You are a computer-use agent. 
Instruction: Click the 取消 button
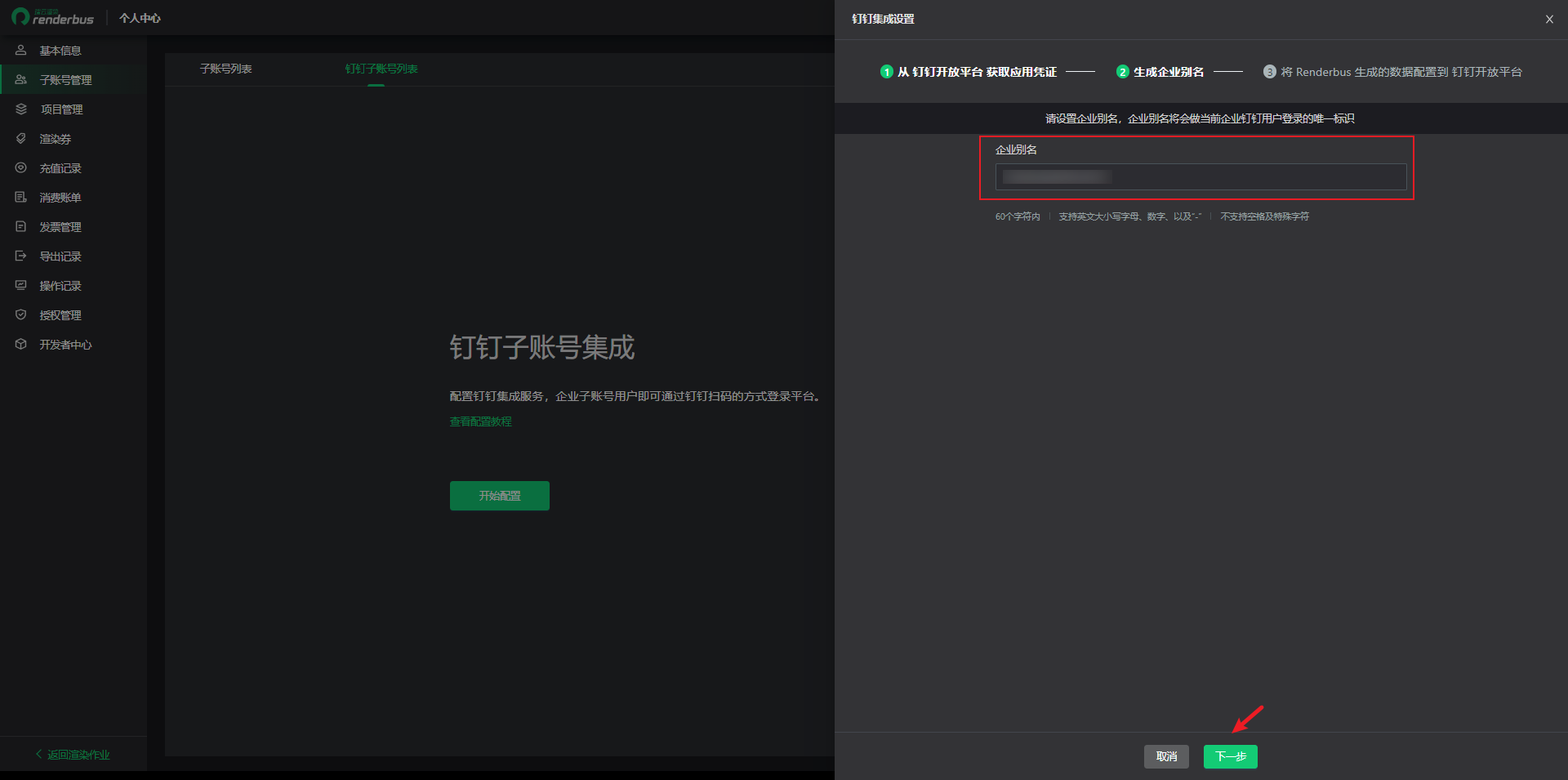1166,756
